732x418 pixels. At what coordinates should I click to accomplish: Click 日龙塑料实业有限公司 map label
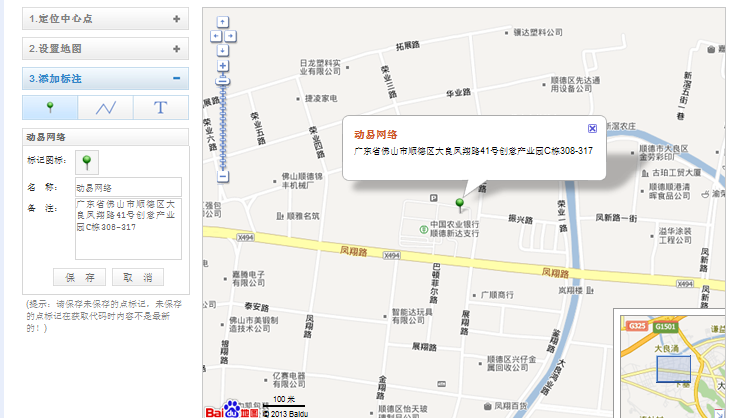(x=320, y=67)
